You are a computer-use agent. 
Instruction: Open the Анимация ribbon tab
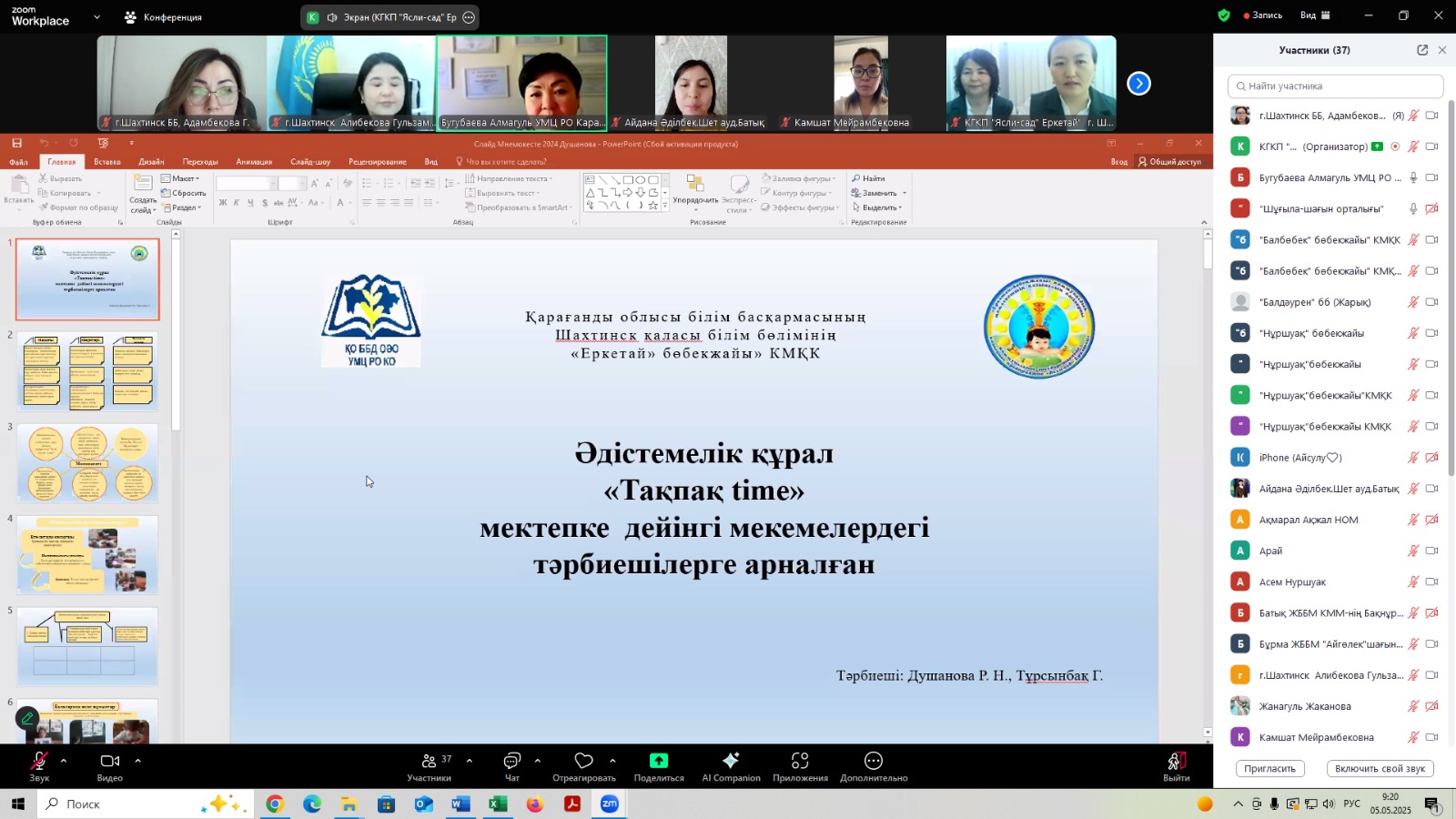pos(254,162)
